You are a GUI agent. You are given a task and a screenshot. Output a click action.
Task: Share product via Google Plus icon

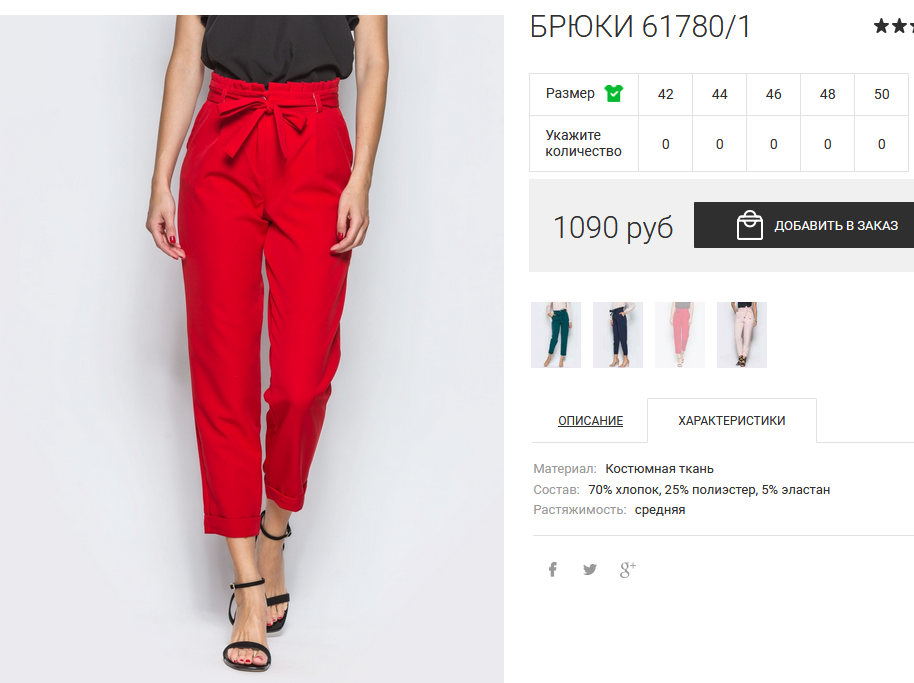click(x=628, y=569)
